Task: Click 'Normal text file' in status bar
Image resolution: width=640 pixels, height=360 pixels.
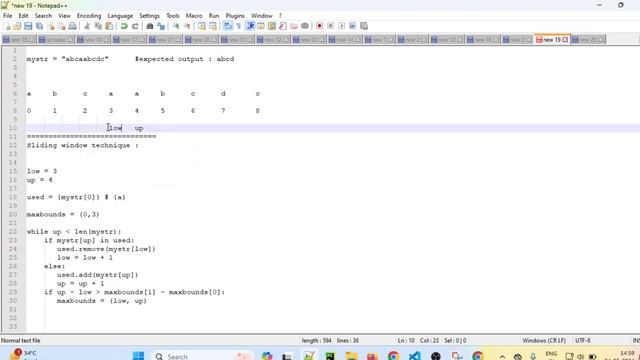Action: (x=20, y=340)
